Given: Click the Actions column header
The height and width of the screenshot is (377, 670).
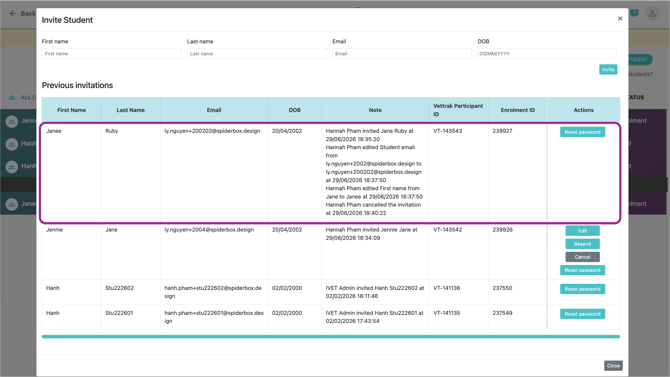Looking at the screenshot, I should (583, 110).
